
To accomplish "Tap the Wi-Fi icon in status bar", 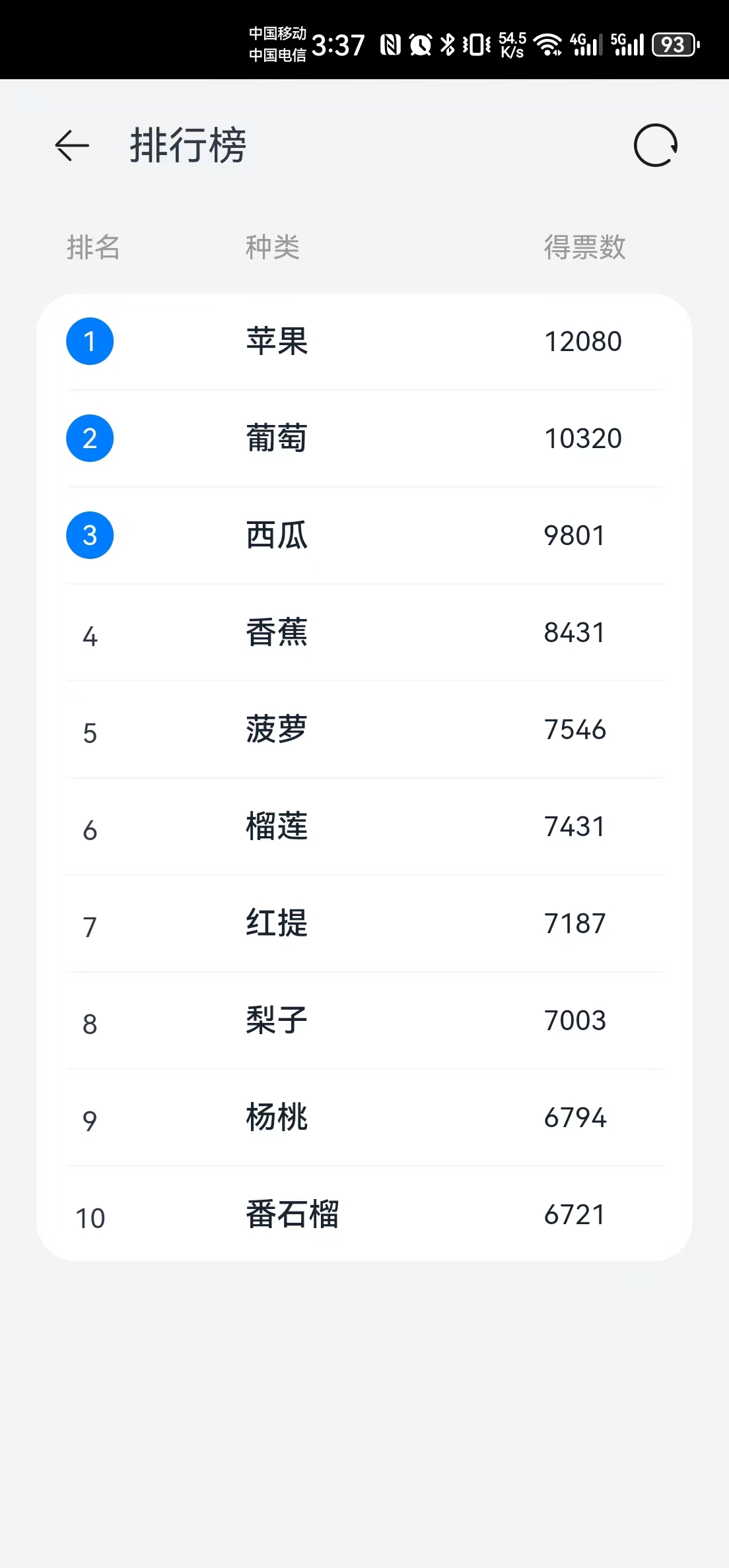I will [x=547, y=45].
